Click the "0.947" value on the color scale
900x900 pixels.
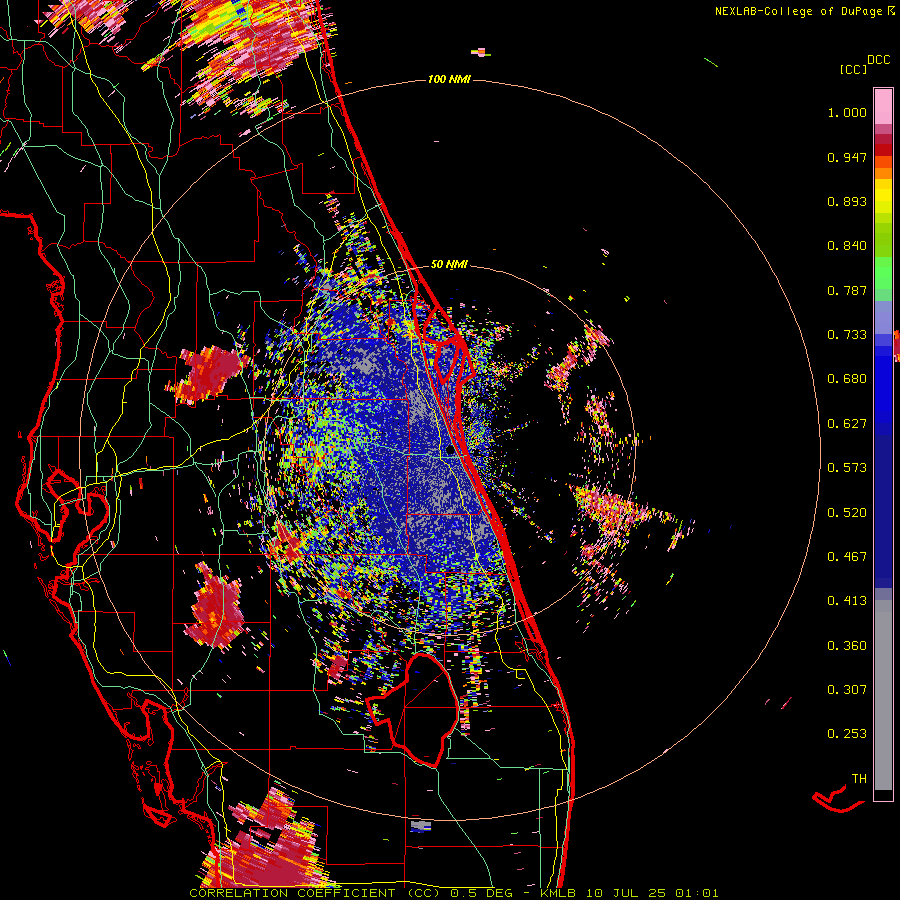[x=847, y=157]
